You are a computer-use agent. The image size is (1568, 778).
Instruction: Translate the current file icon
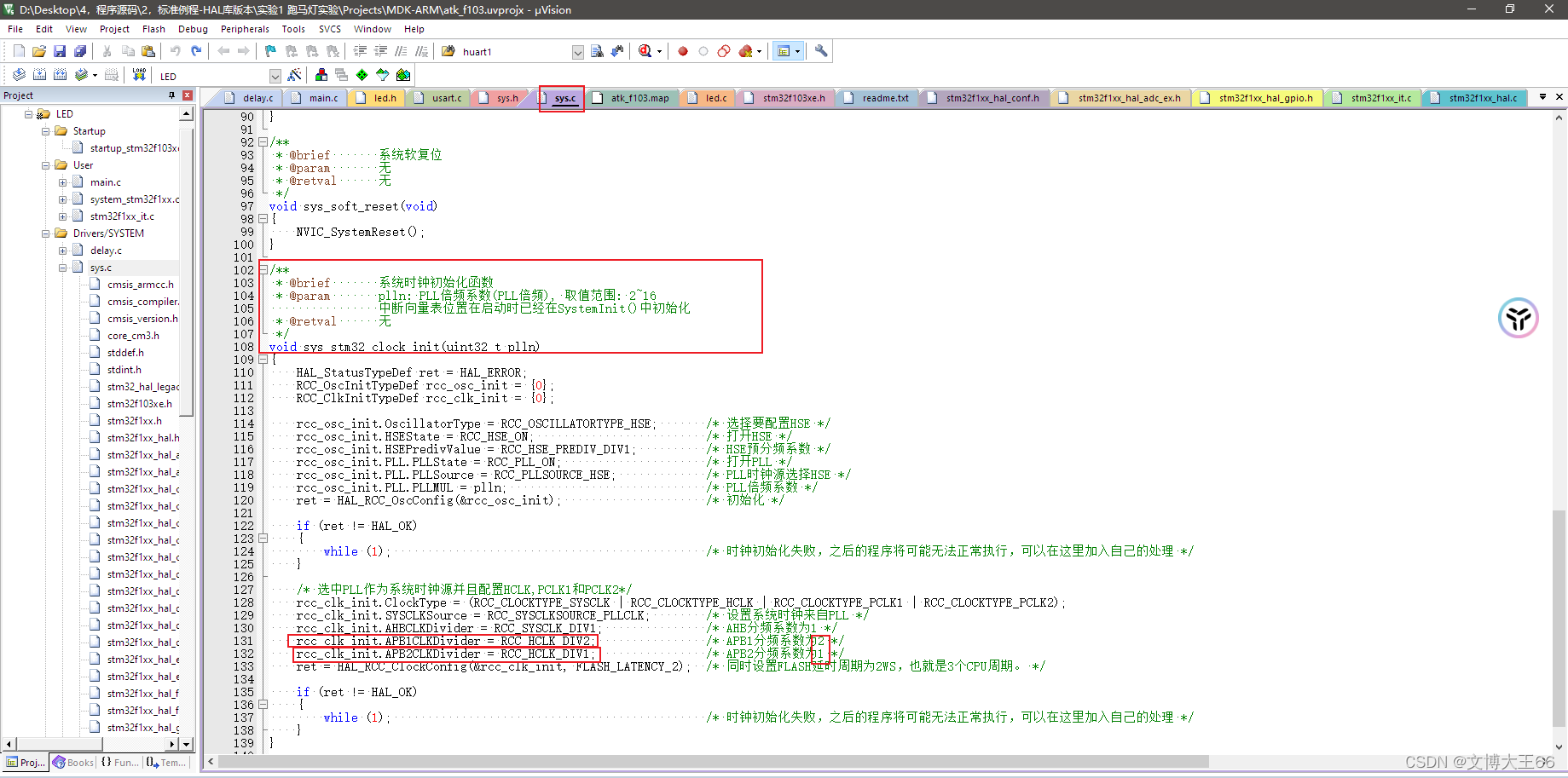click(x=19, y=75)
